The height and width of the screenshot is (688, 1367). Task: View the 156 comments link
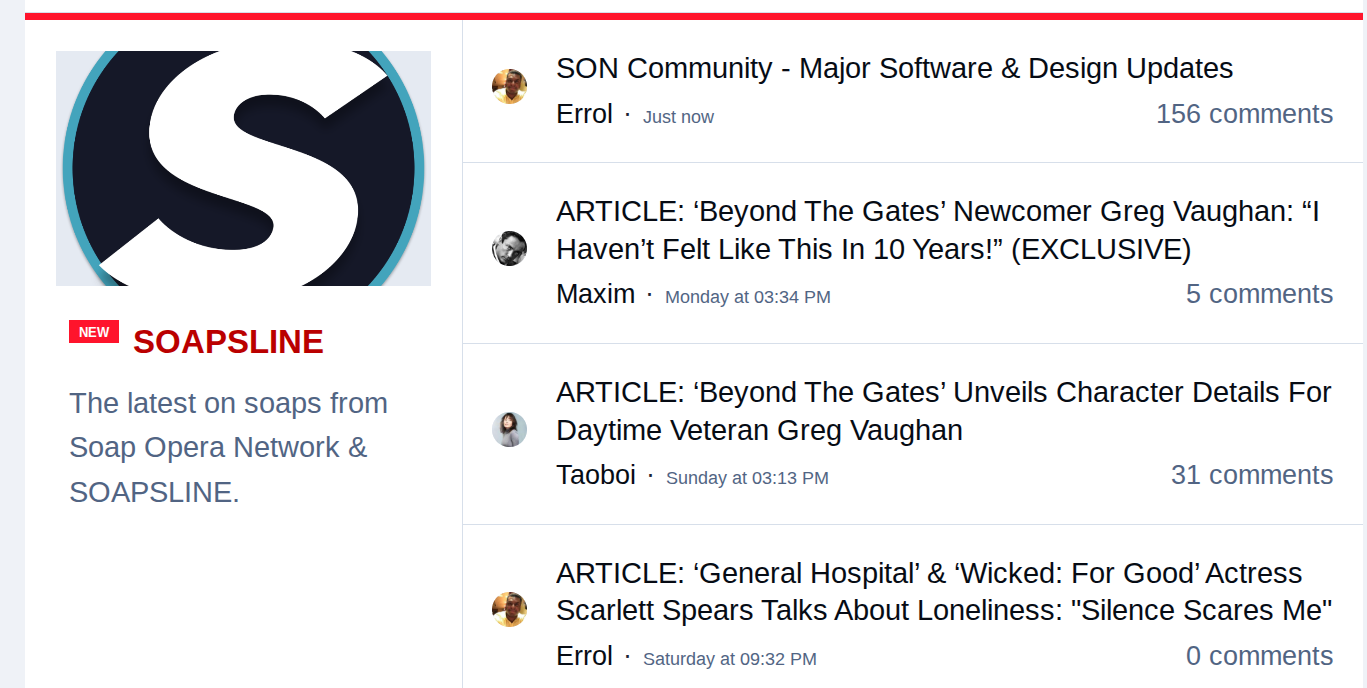pos(1244,114)
